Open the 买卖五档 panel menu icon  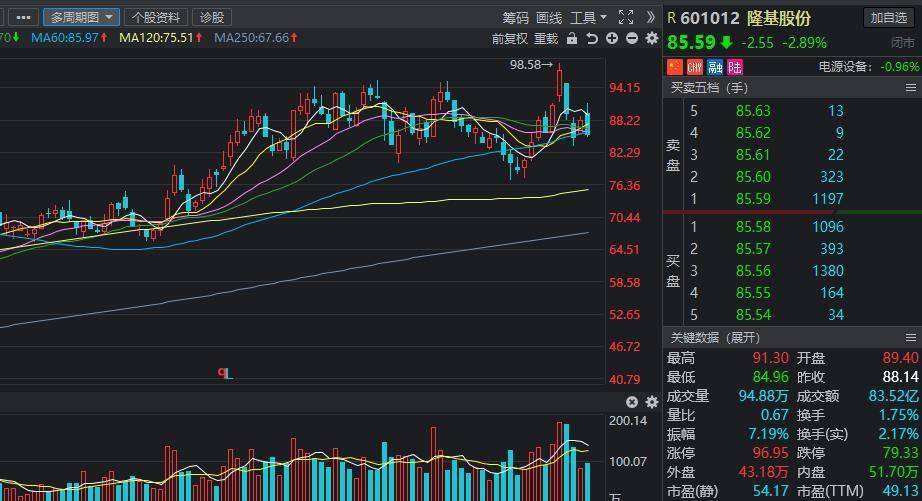[911, 88]
